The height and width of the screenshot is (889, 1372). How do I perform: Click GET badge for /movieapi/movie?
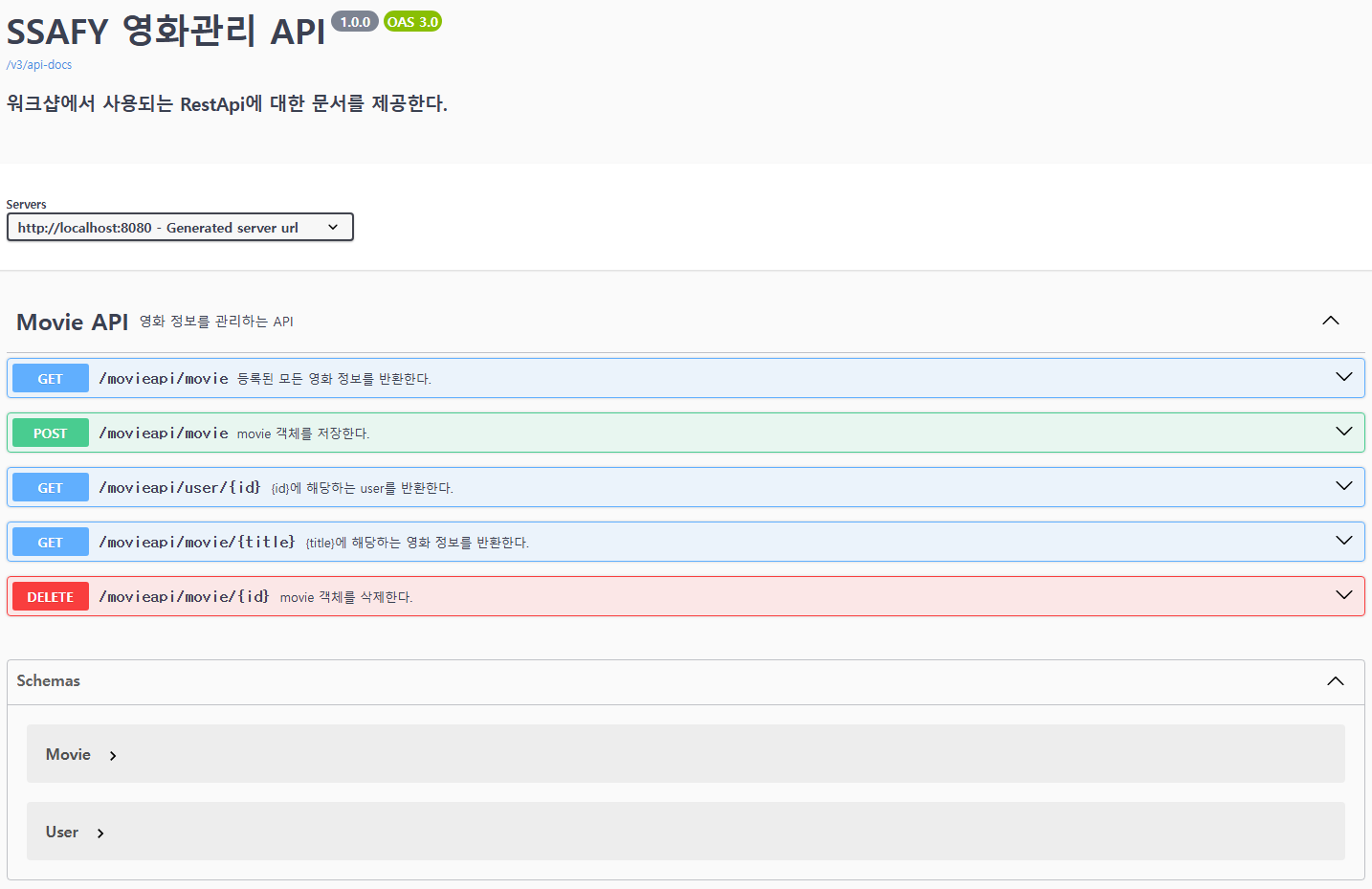pos(51,378)
